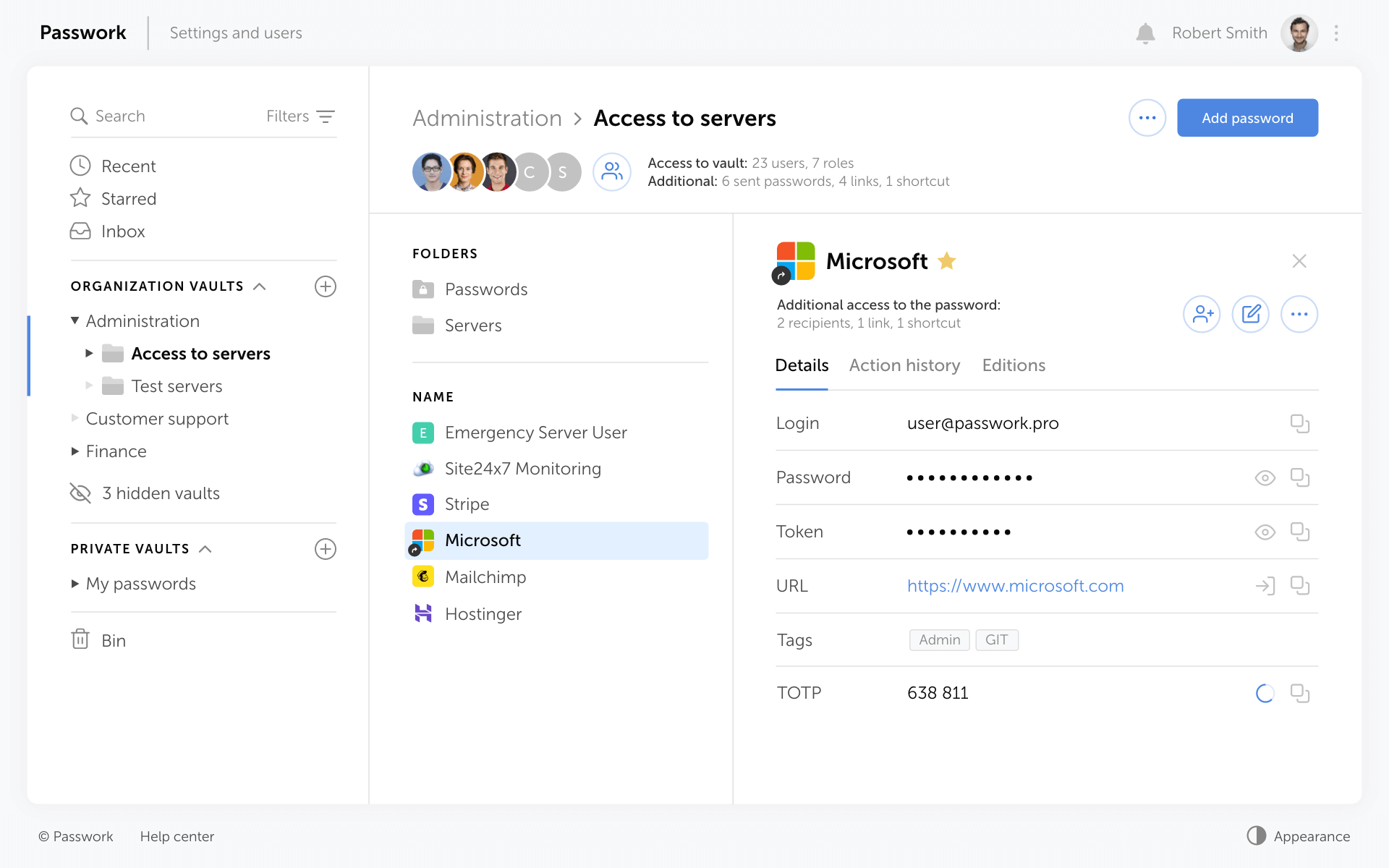Show the Token value
Image resolution: width=1389 pixels, height=868 pixels.
point(1265,532)
